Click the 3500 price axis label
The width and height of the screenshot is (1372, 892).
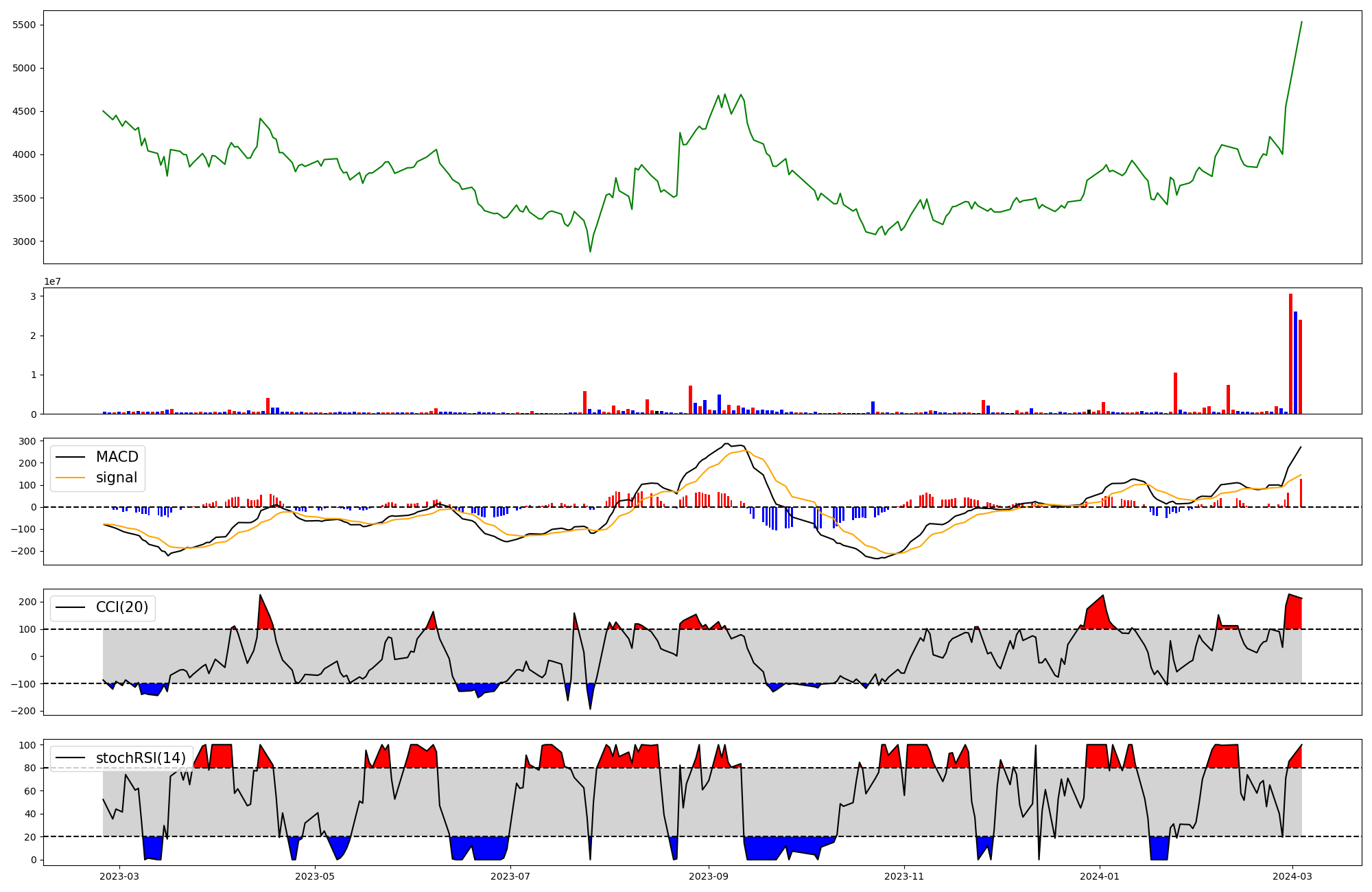click(x=24, y=198)
